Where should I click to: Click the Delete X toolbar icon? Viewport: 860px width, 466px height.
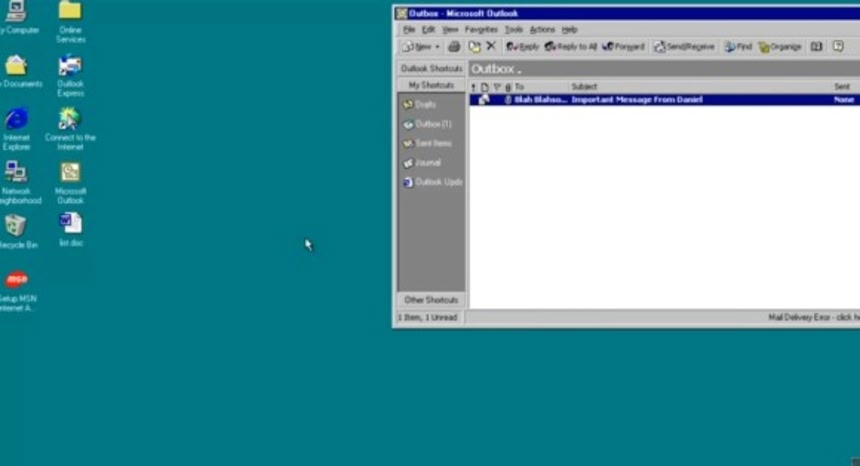pos(490,47)
